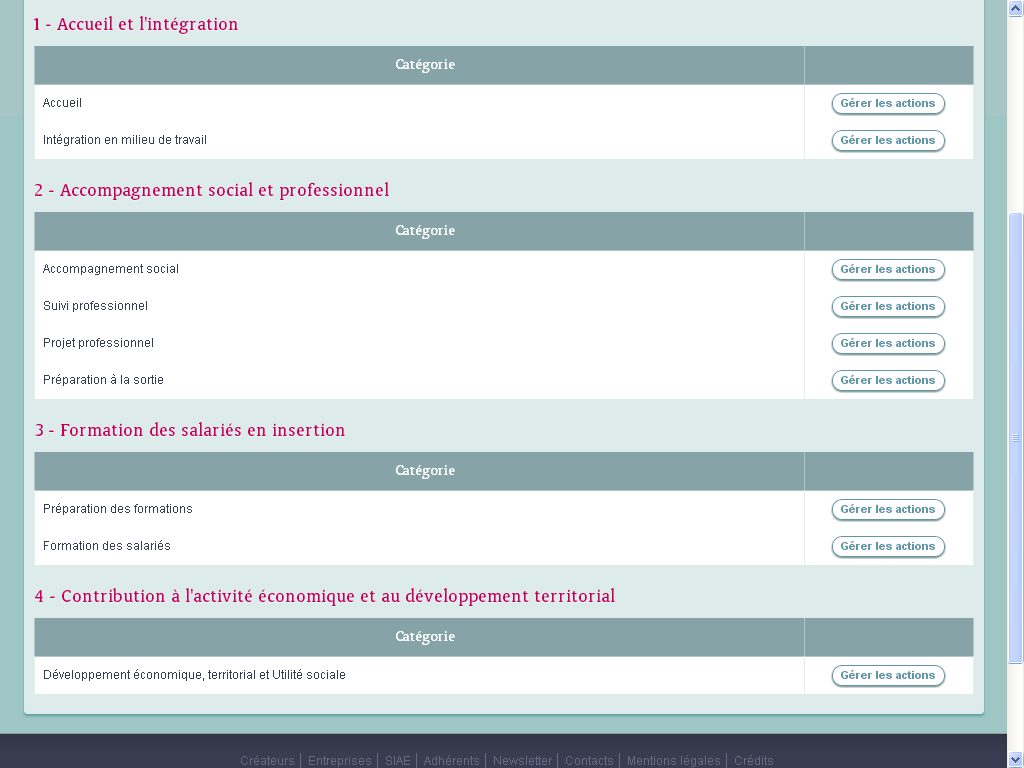
Task: Open the Crédits footer link
Action: point(753,761)
